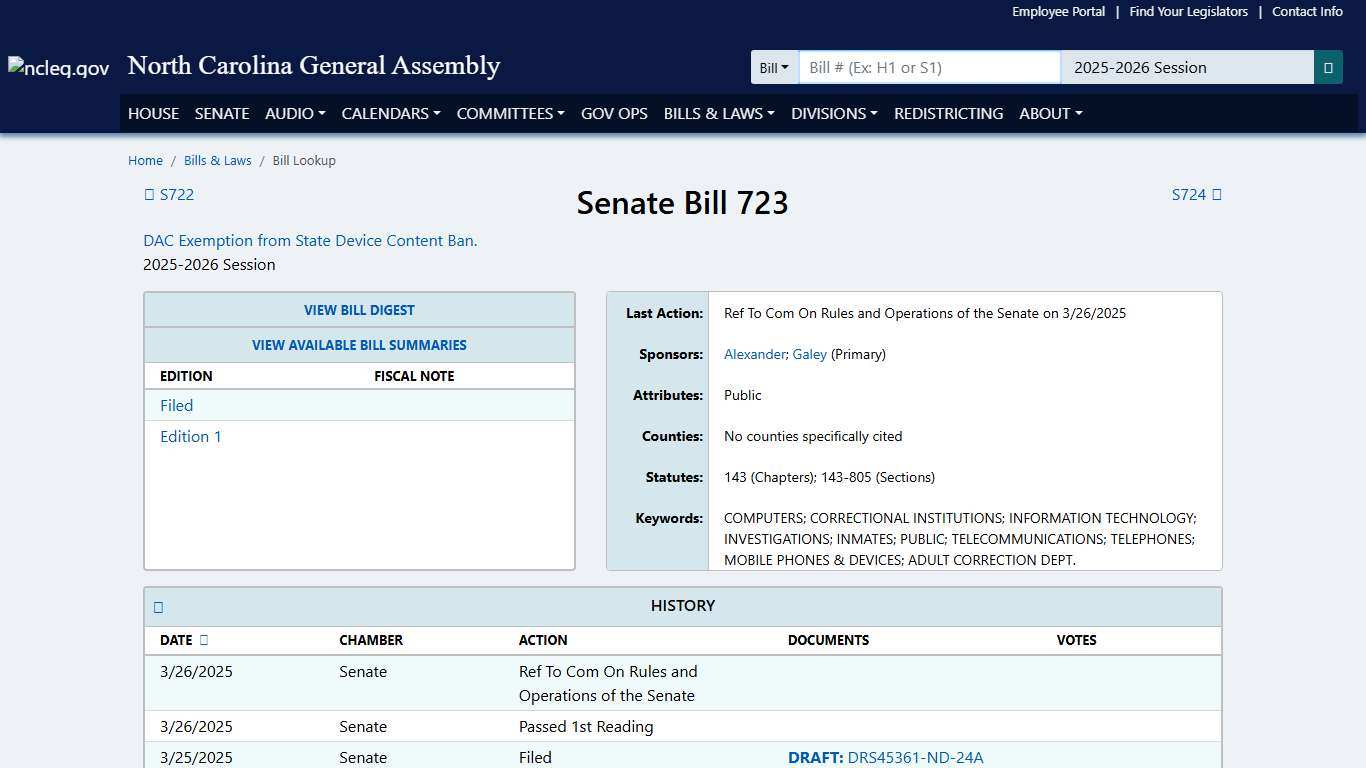This screenshot has height=768, width=1366.
Task: Click sponsor link Alexander
Action: coord(754,354)
